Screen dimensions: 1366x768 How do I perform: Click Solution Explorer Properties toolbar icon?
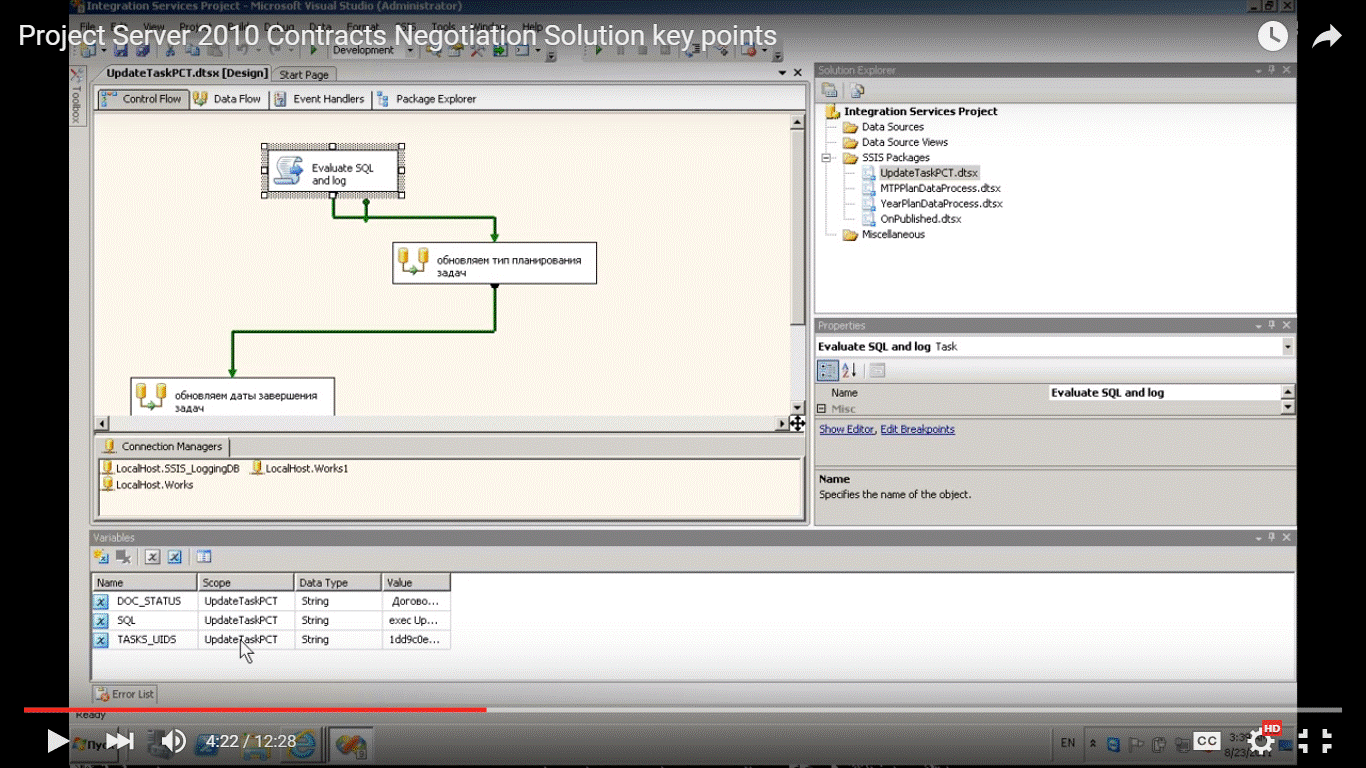click(829, 90)
